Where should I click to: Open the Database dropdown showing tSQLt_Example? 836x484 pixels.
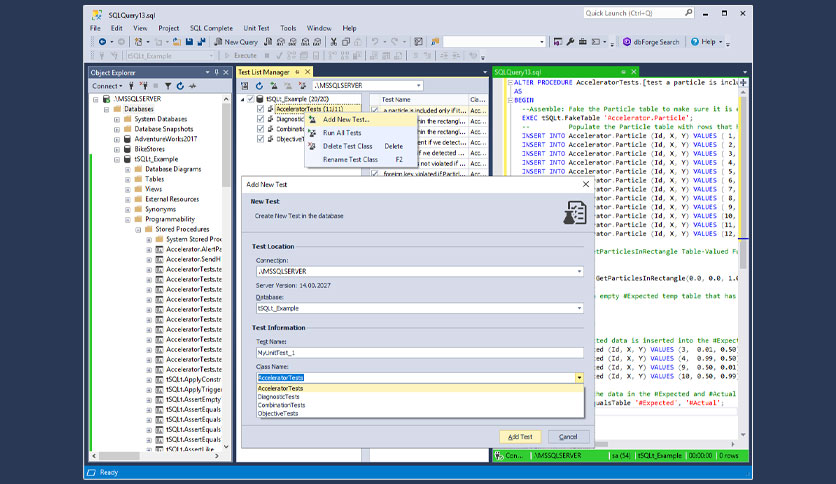(x=579, y=308)
